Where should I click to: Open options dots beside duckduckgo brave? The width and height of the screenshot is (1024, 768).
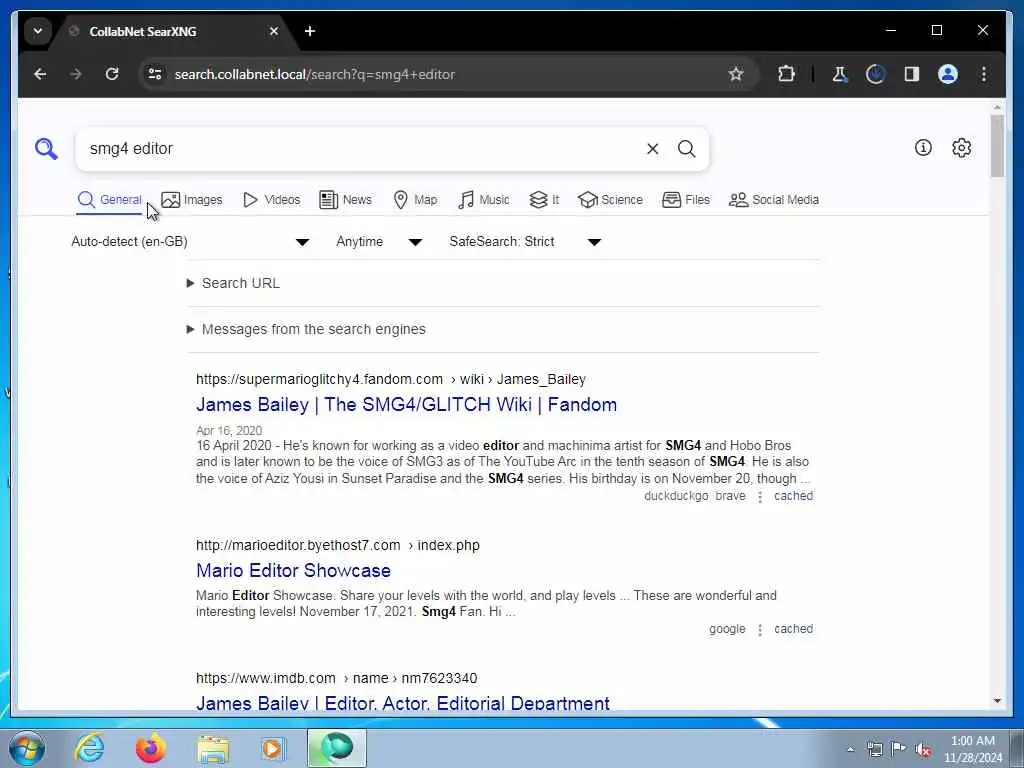click(760, 497)
